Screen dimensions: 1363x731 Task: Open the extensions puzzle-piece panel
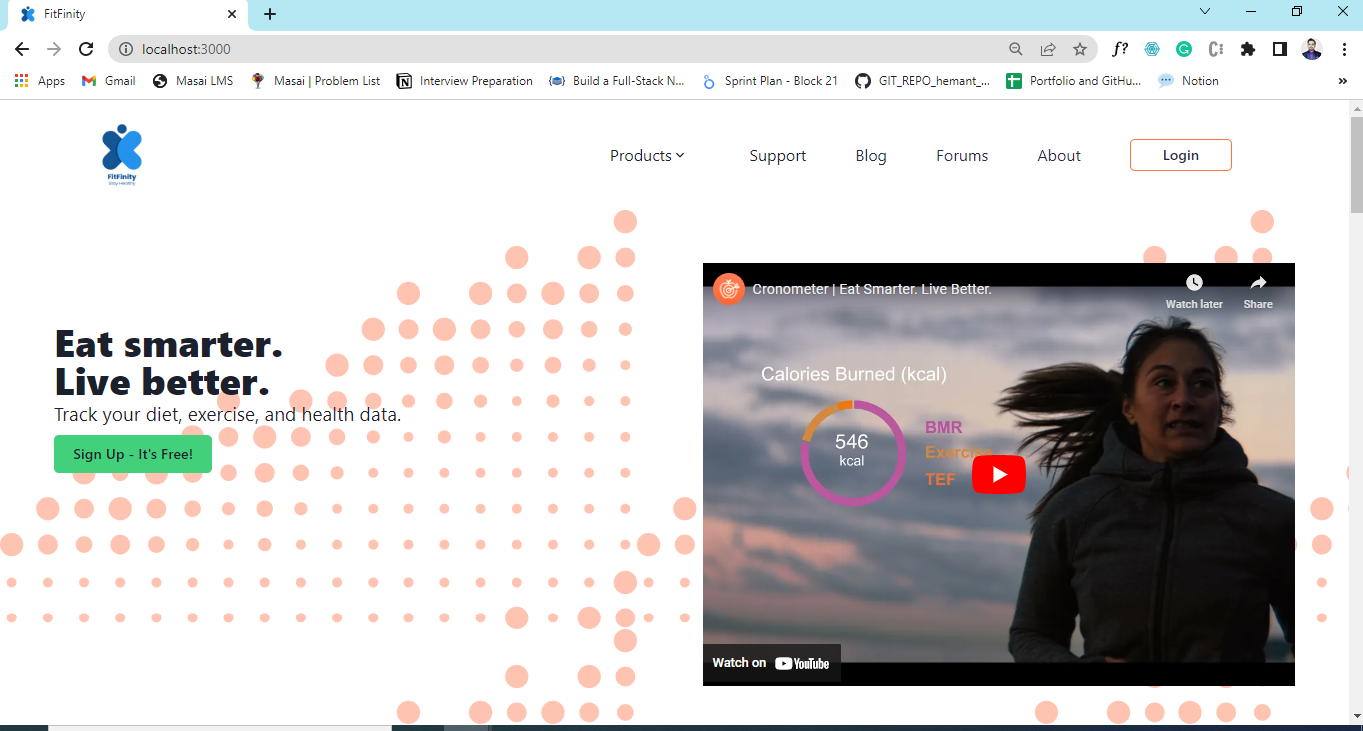1247,48
